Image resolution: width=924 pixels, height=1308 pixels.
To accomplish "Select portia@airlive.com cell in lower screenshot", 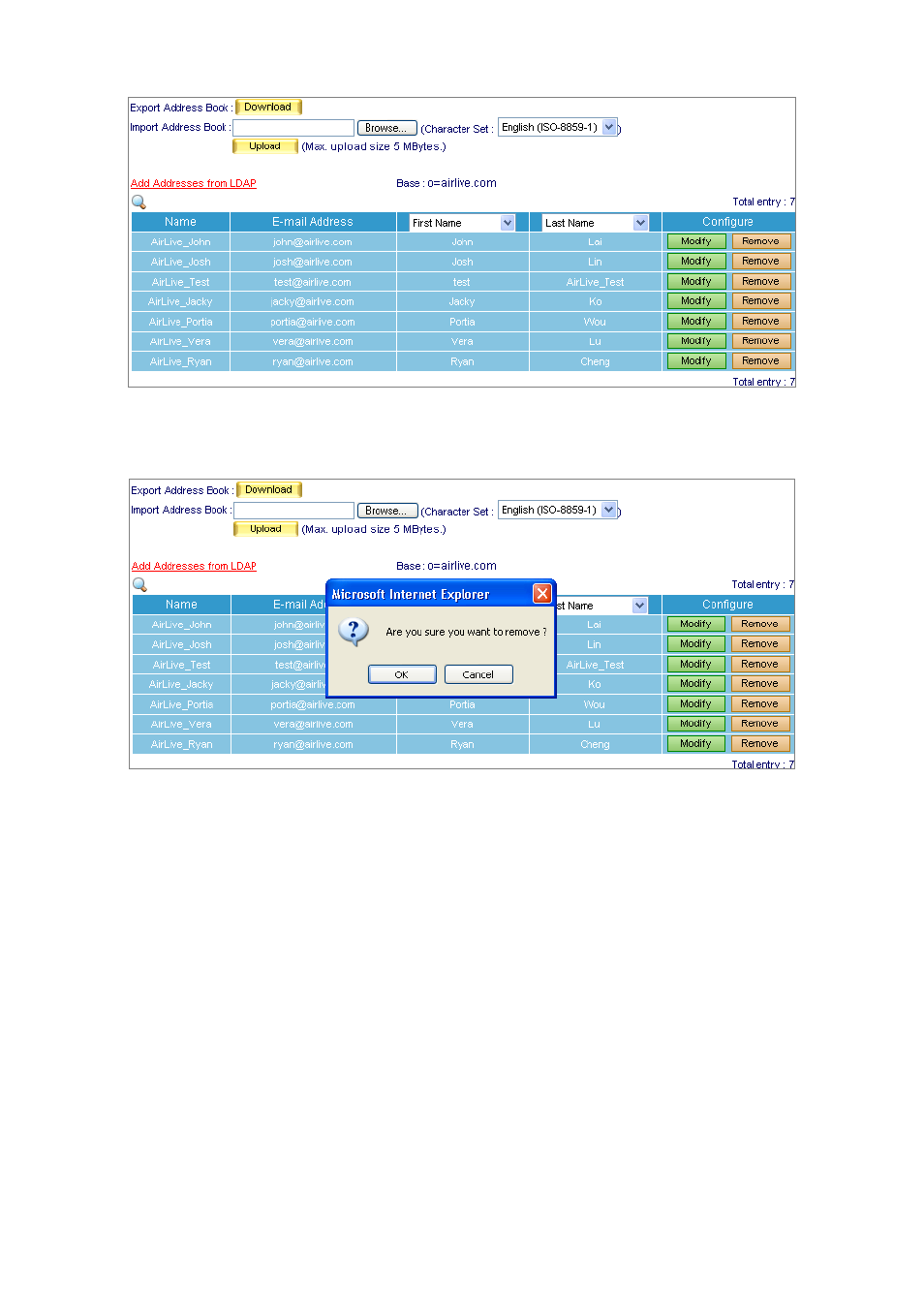I will pos(313,704).
